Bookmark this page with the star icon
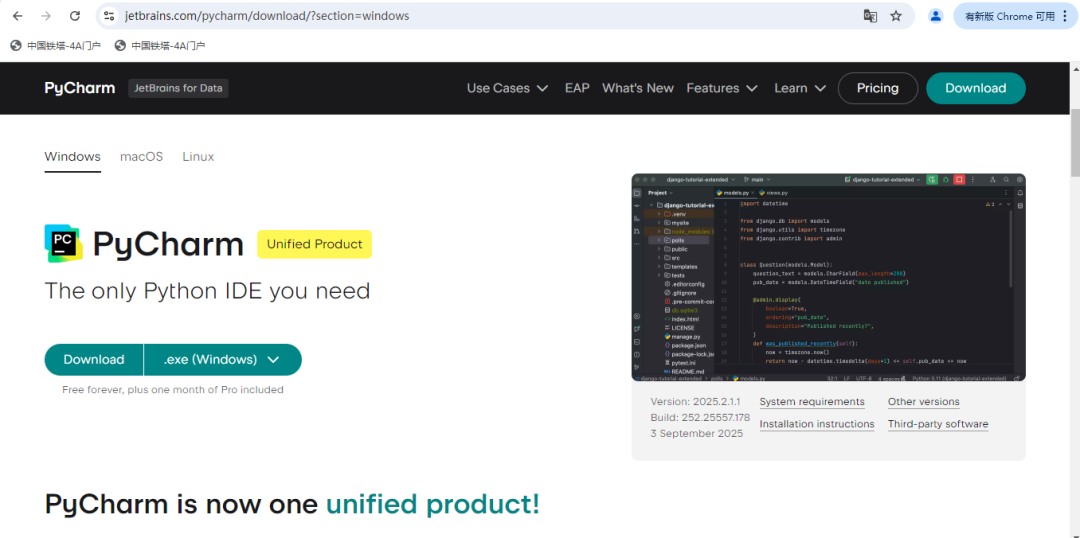The width and height of the screenshot is (1080, 538). click(896, 16)
